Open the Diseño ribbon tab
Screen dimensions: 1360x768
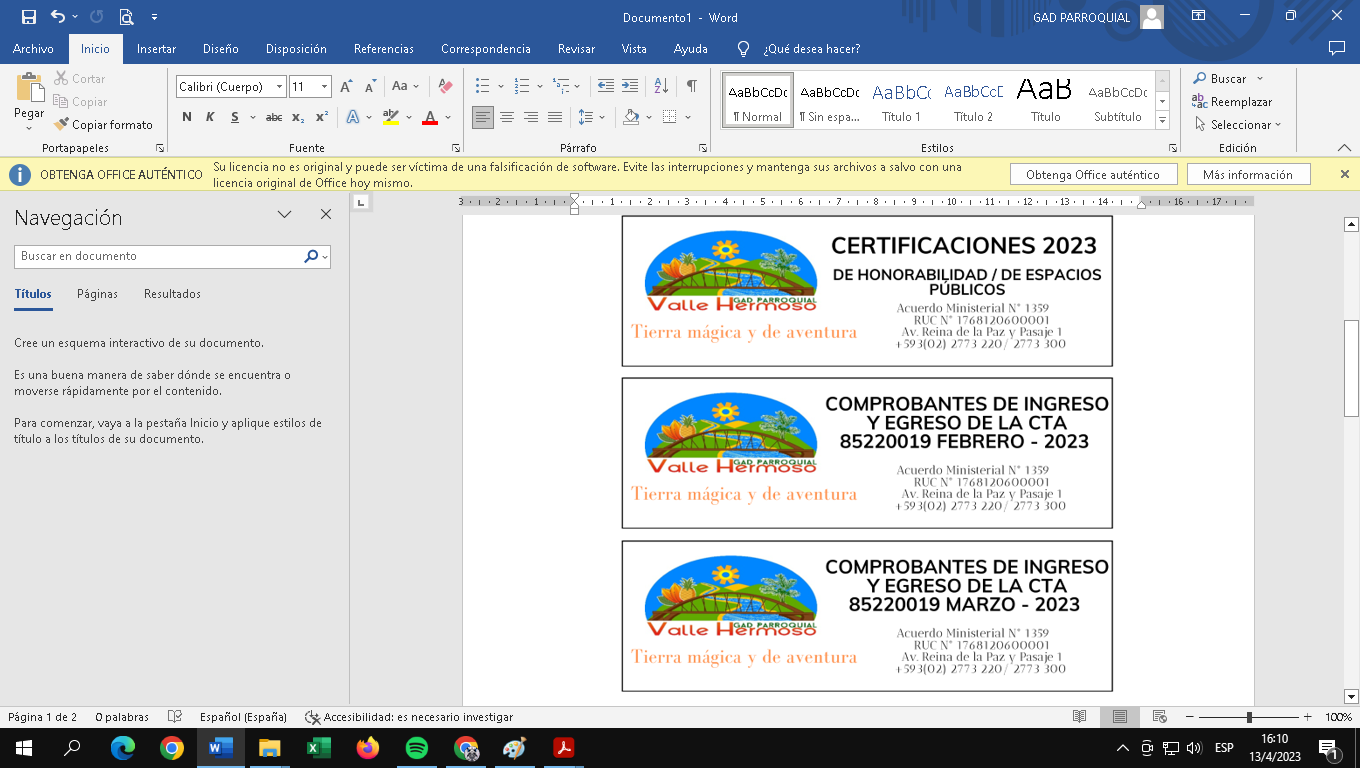220,49
